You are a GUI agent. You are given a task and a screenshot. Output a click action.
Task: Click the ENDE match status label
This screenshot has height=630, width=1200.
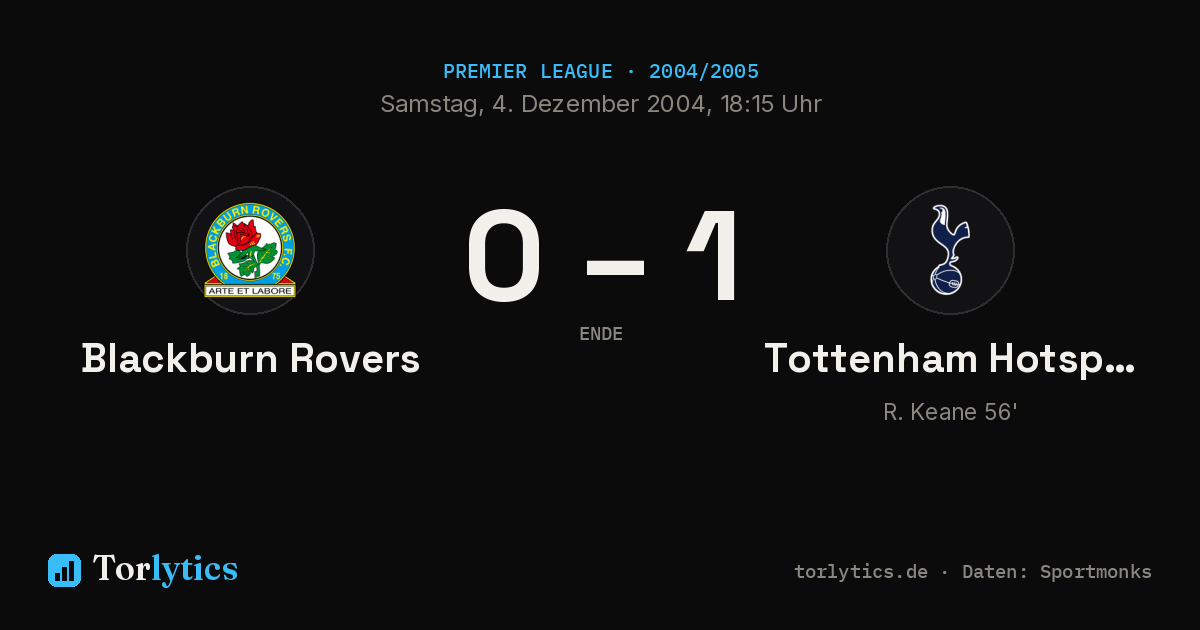tap(601, 334)
